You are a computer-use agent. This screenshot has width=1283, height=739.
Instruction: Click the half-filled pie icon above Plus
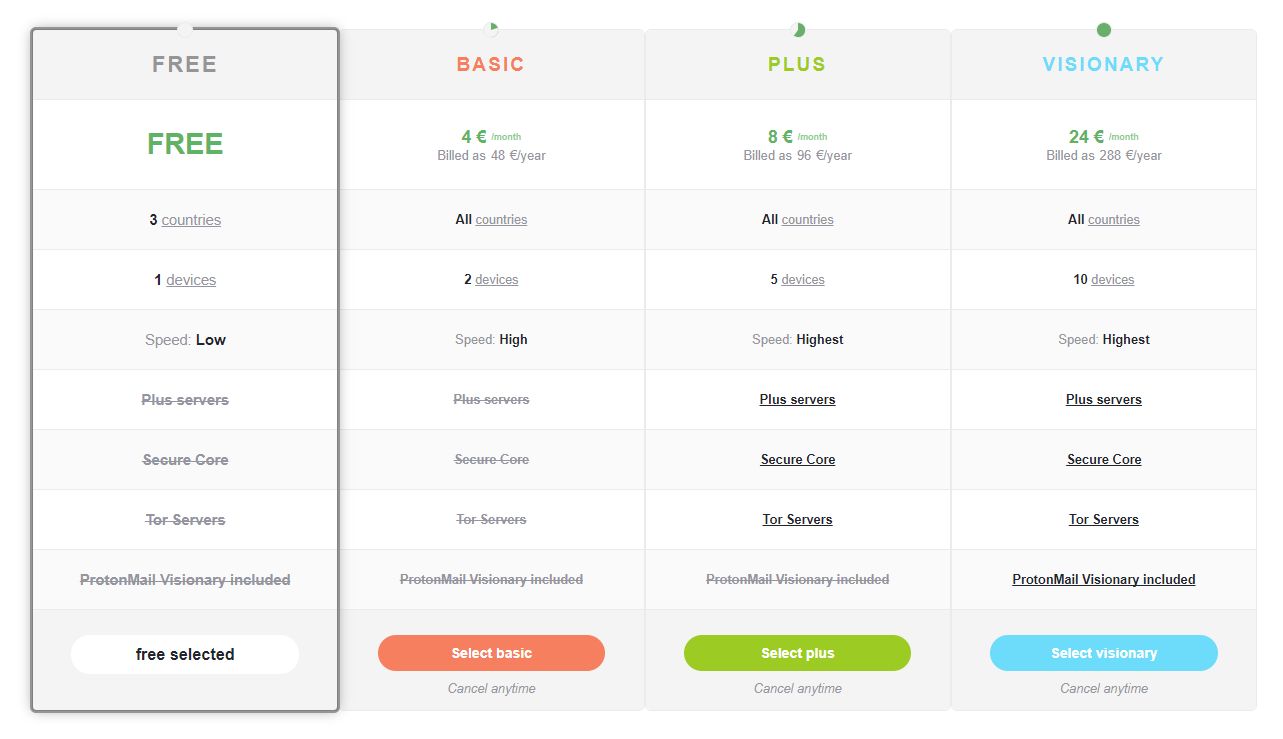tap(797, 30)
